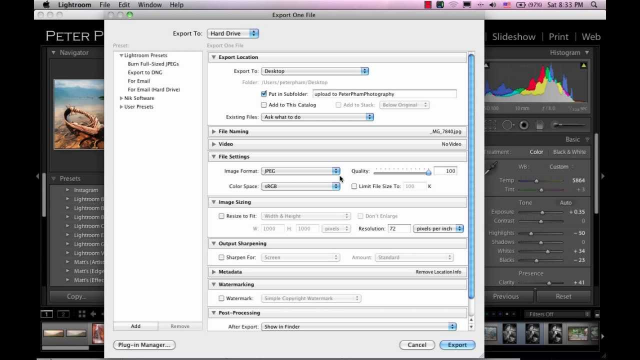Open Color Space sRGB dropdown
640x360 pixels.
click(x=300, y=186)
